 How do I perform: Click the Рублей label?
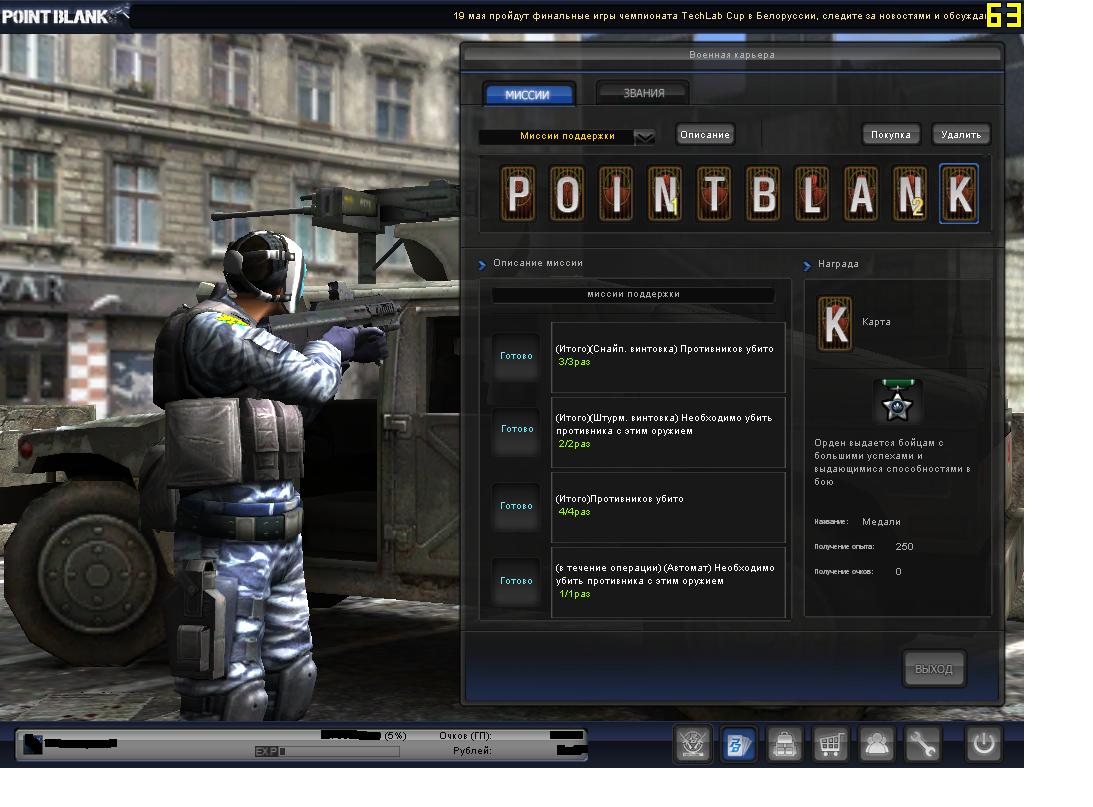(x=472, y=751)
